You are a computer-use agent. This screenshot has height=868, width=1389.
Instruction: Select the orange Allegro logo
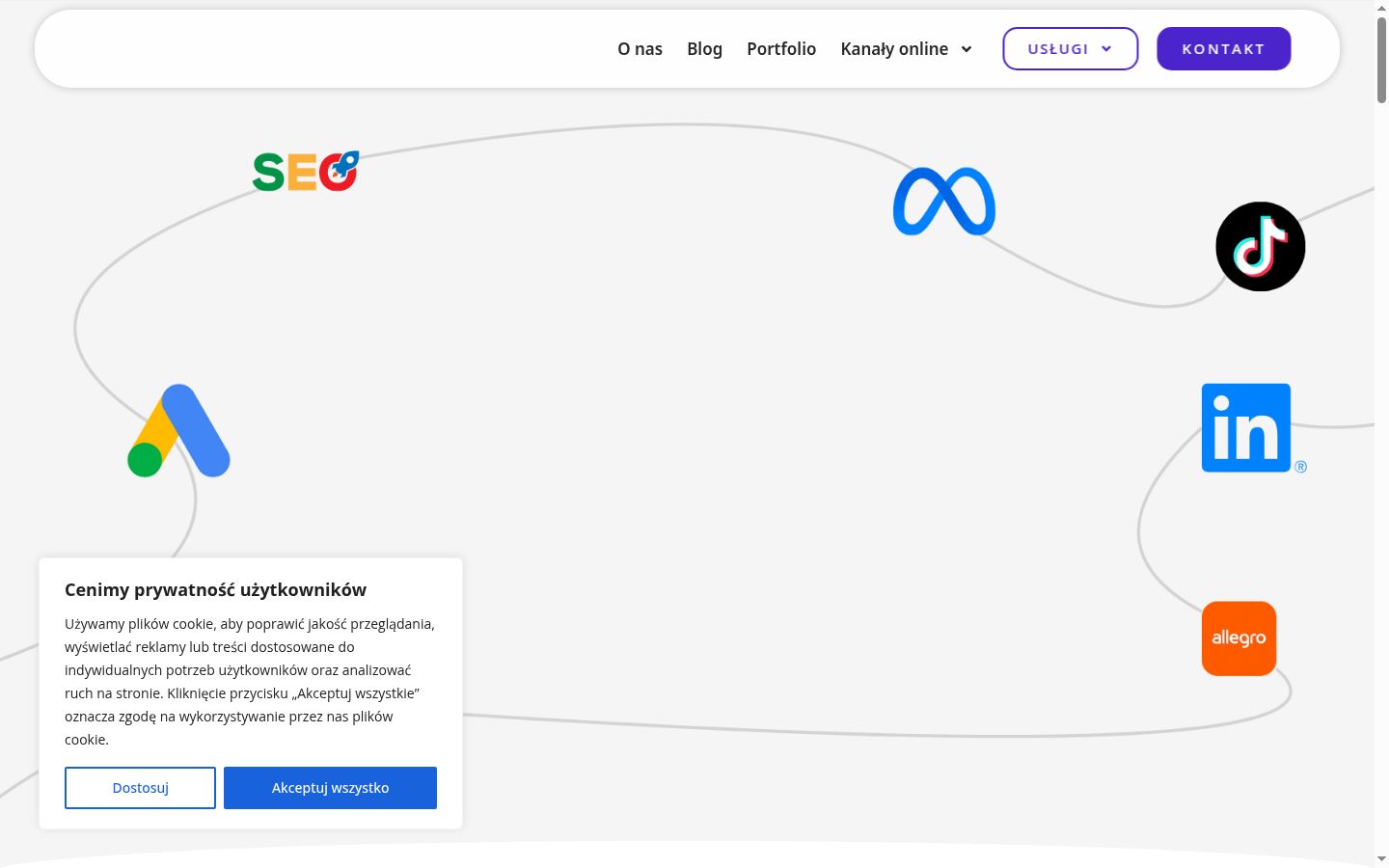(1239, 638)
